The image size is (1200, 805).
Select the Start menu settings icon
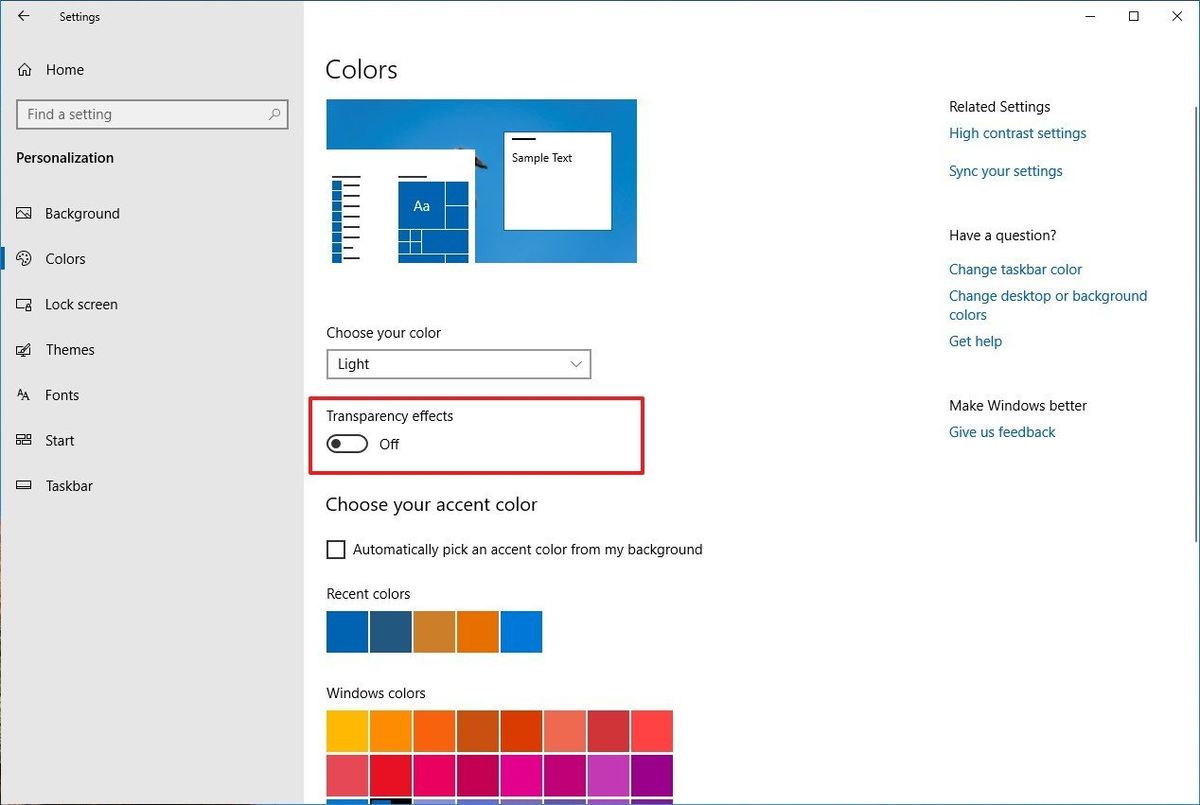click(x=23, y=440)
